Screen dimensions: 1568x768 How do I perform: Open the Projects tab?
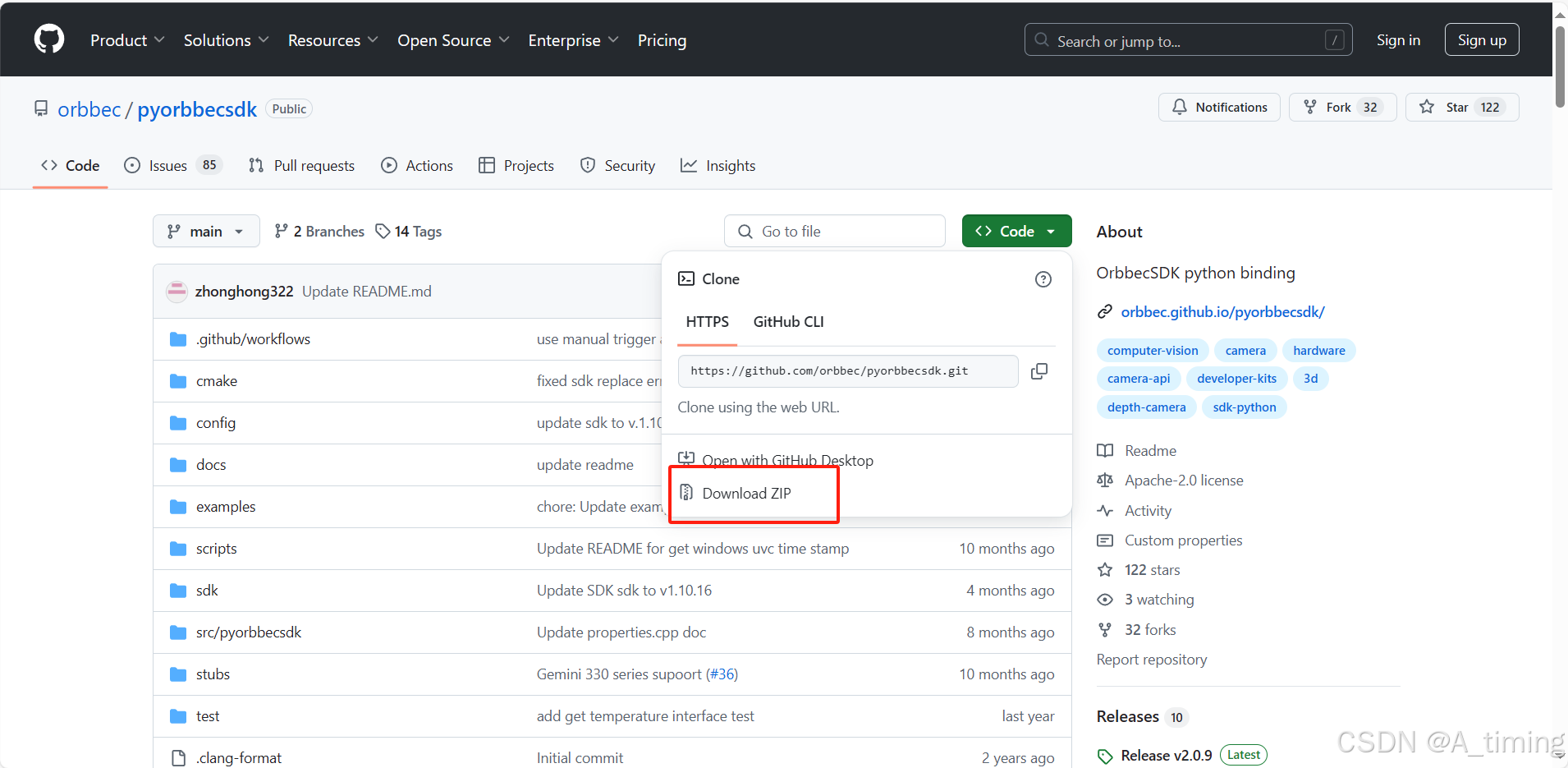516,166
